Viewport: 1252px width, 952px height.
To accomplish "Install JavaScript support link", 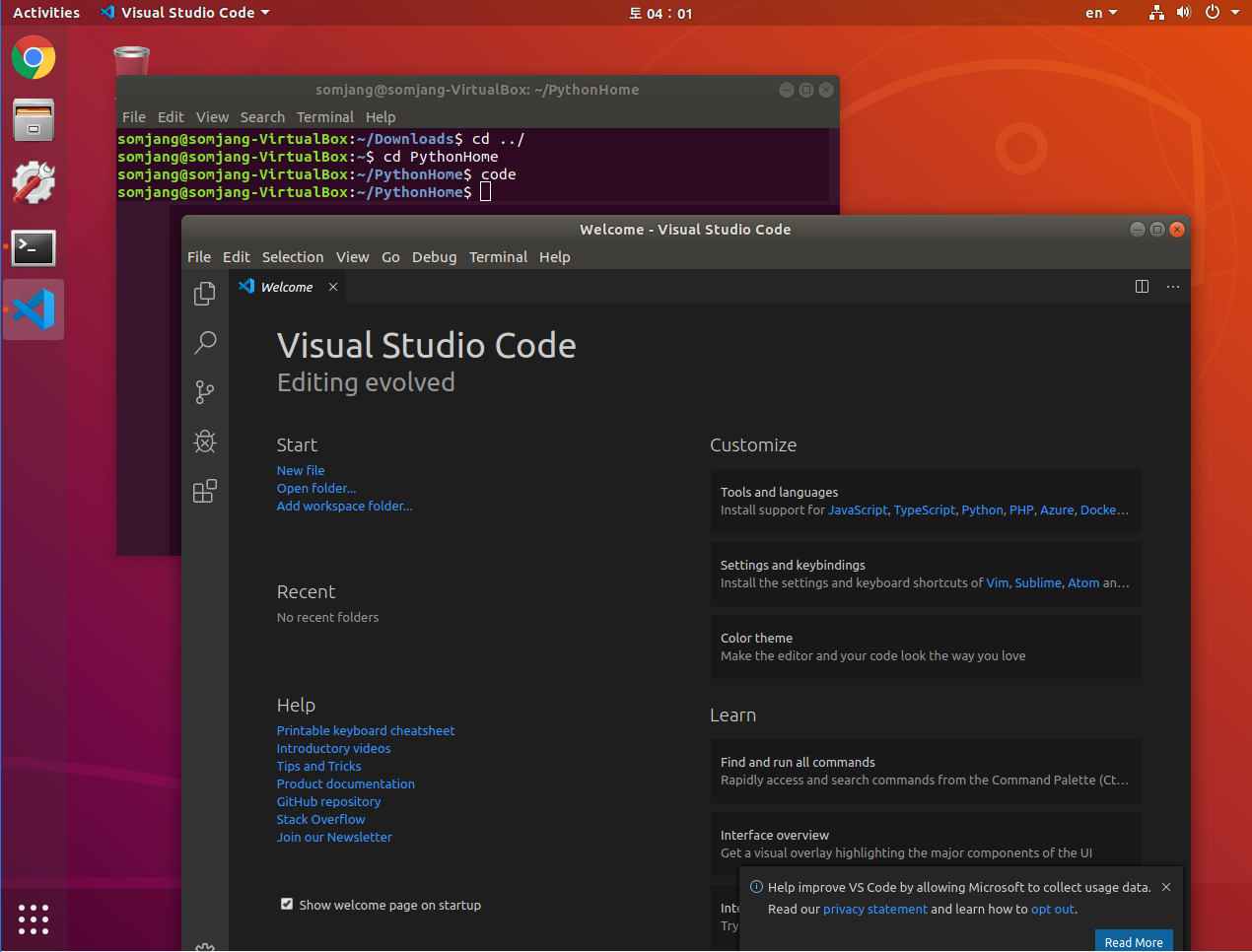I will (x=858, y=510).
